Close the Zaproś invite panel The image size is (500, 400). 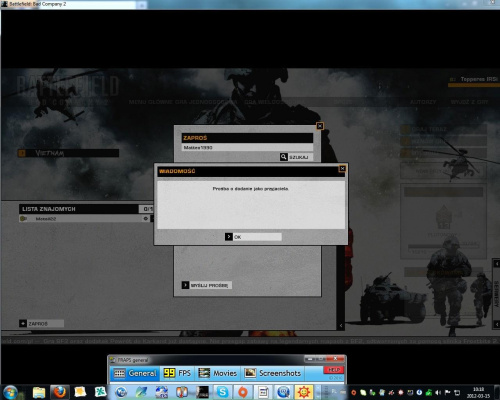(320, 126)
